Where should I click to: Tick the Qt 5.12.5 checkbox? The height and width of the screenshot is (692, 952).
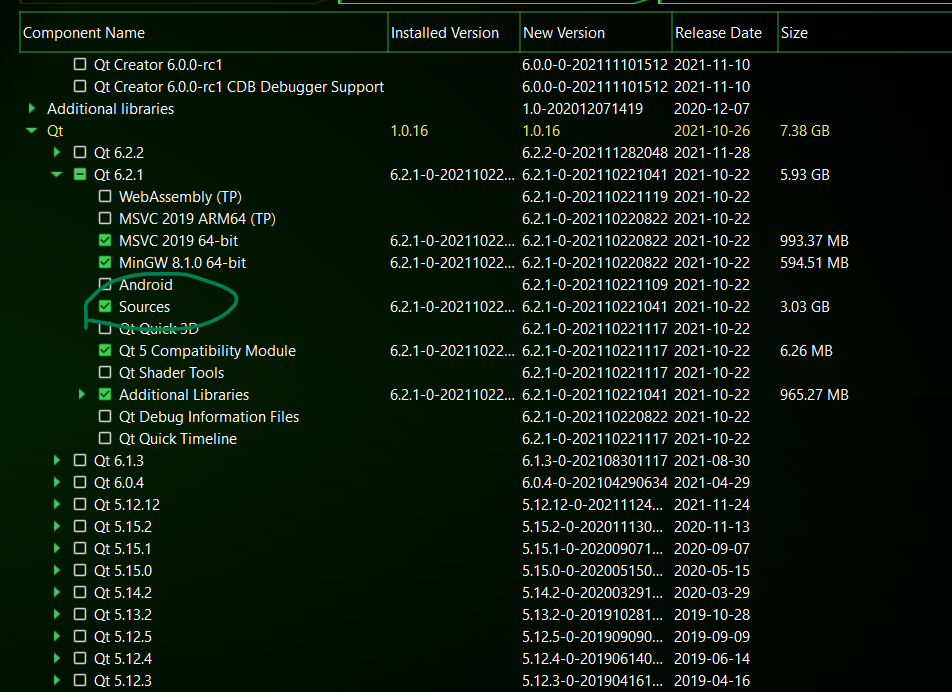click(x=80, y=636)
